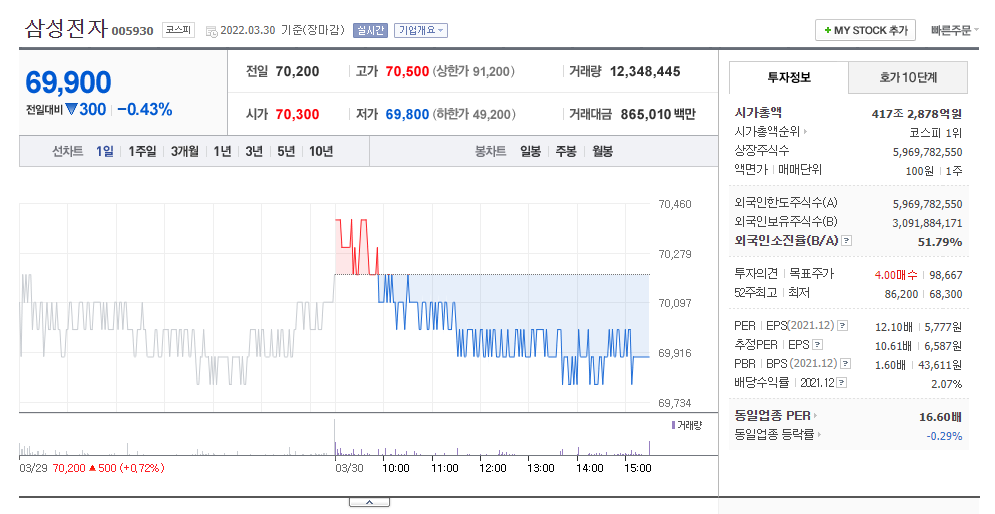
Task: Click the 배당수익률 value 2.07%
Action: click(947, 384)
